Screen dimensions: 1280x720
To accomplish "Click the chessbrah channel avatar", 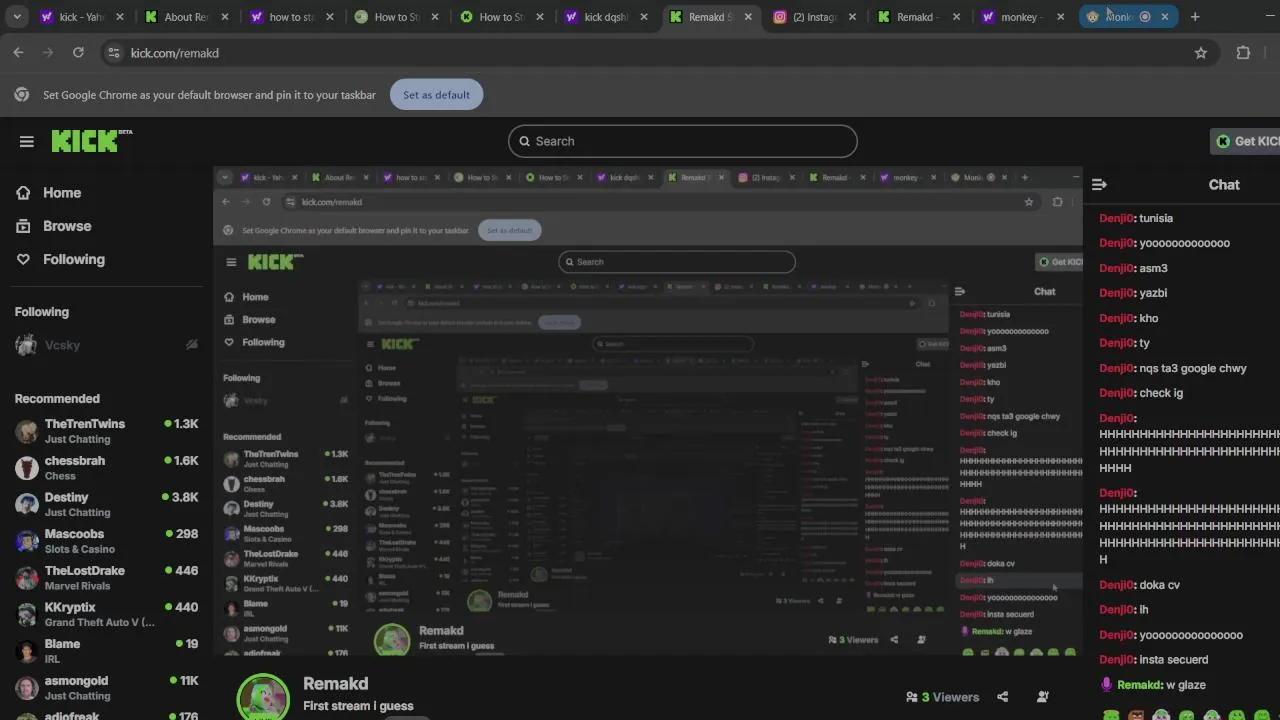I will tap(27, 468).
